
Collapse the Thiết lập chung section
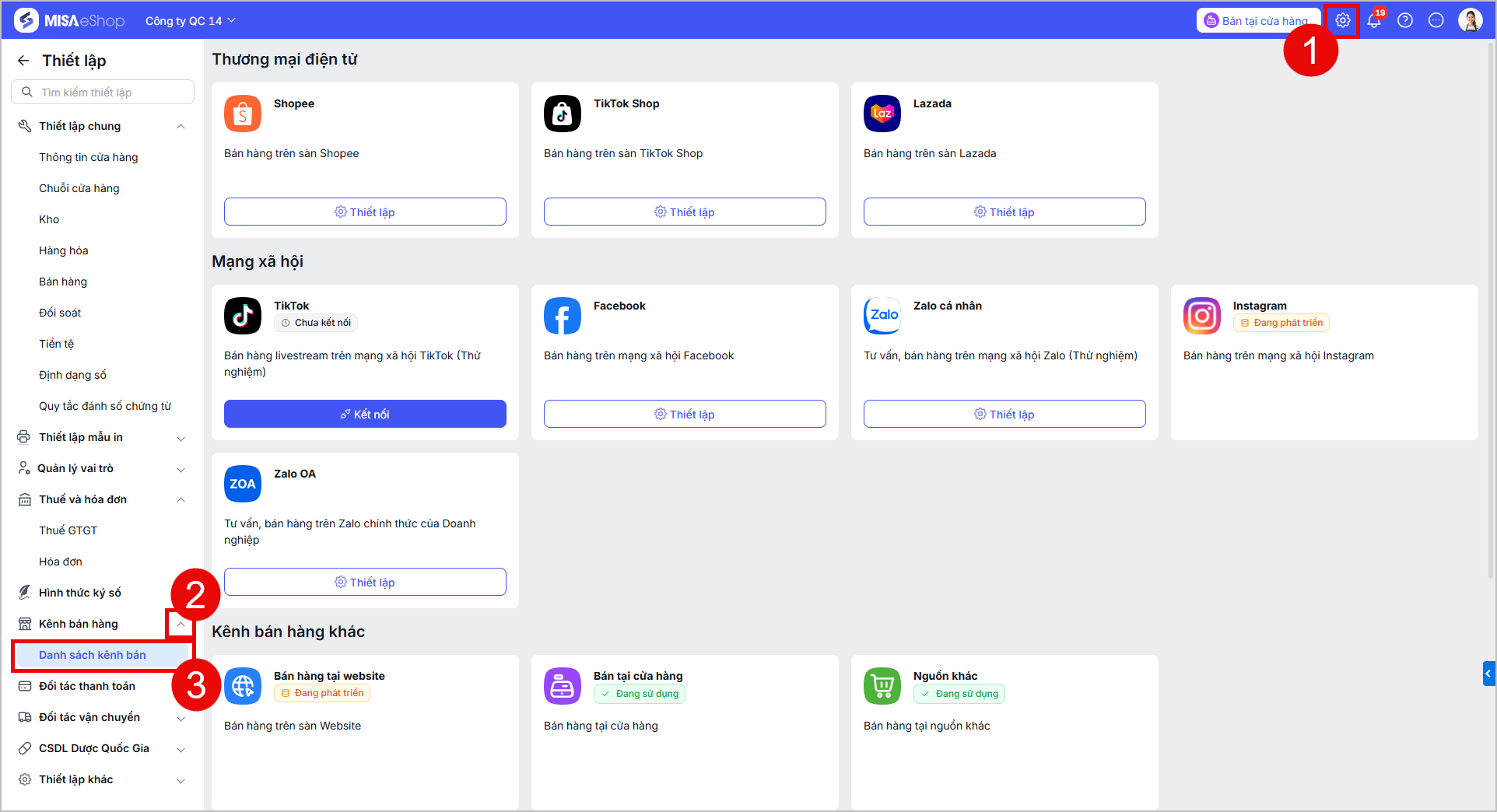[181, 126]
